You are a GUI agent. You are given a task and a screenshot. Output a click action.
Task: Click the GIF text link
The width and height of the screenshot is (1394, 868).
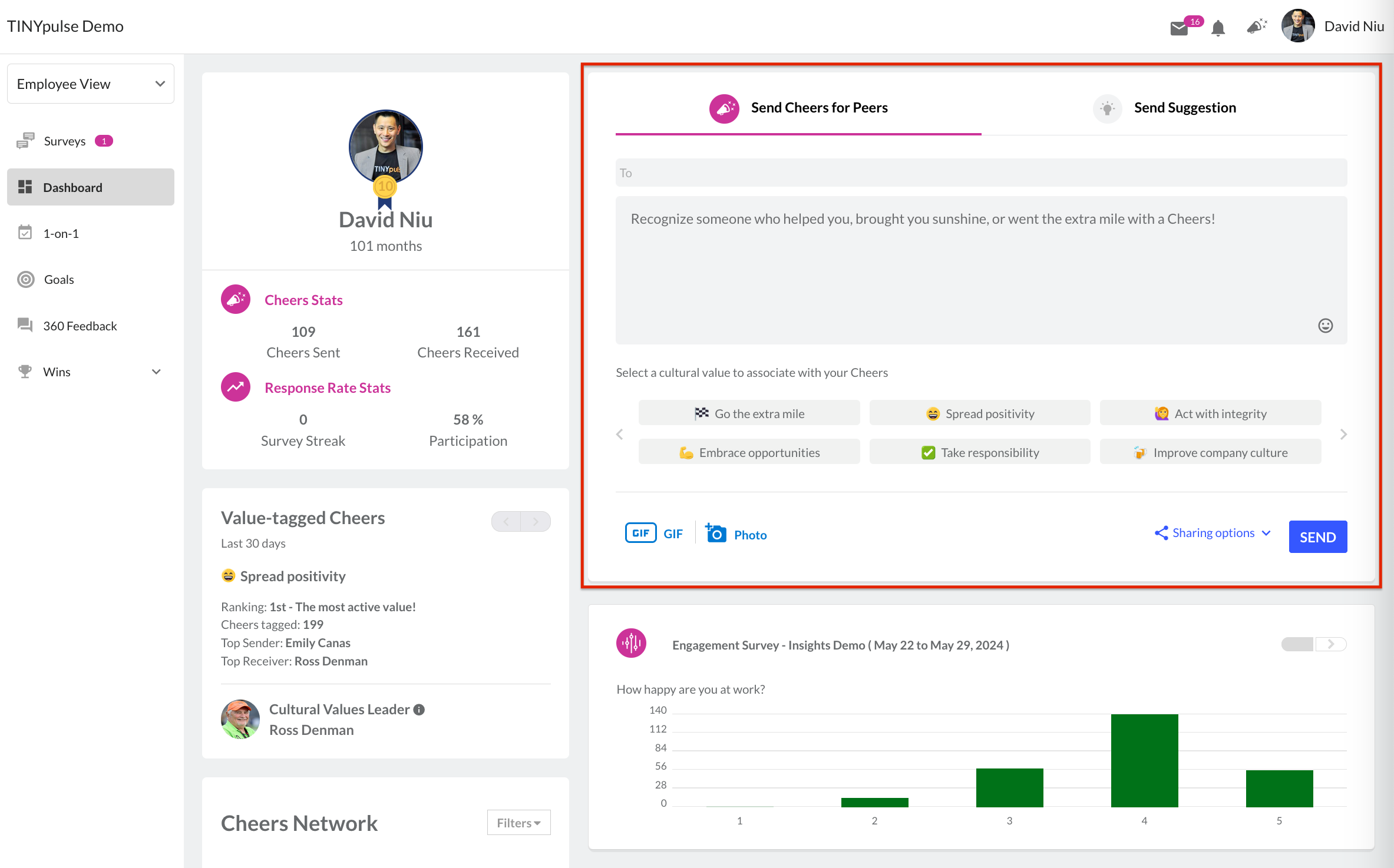(673, 534)
